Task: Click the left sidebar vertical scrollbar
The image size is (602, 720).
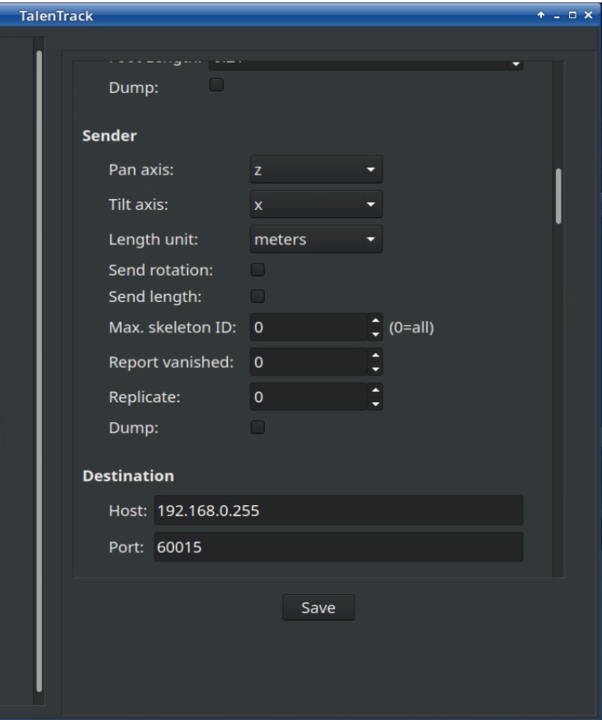Action: (x=40, y=370)
